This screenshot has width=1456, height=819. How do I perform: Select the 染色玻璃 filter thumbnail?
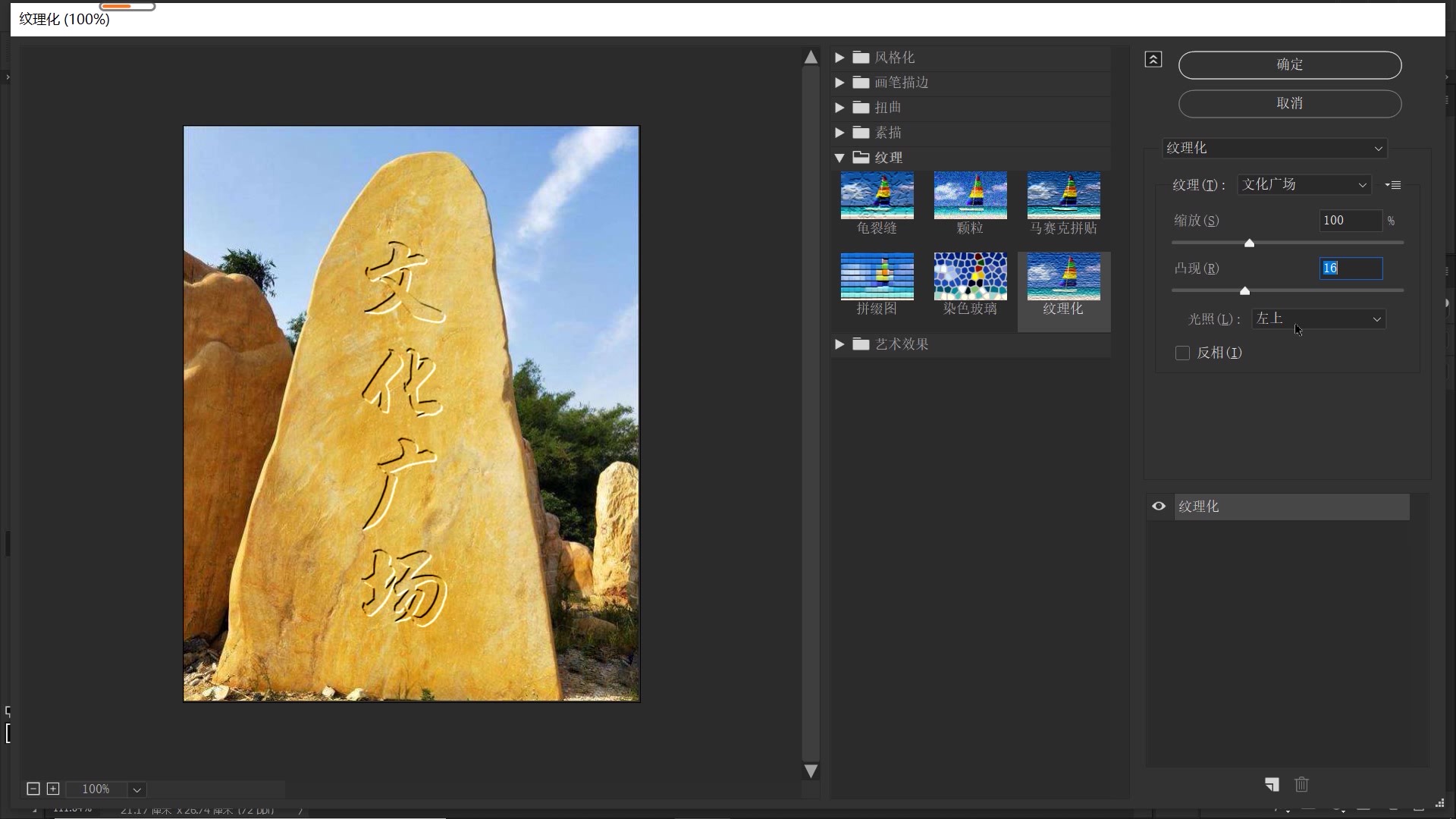(970, 277)
